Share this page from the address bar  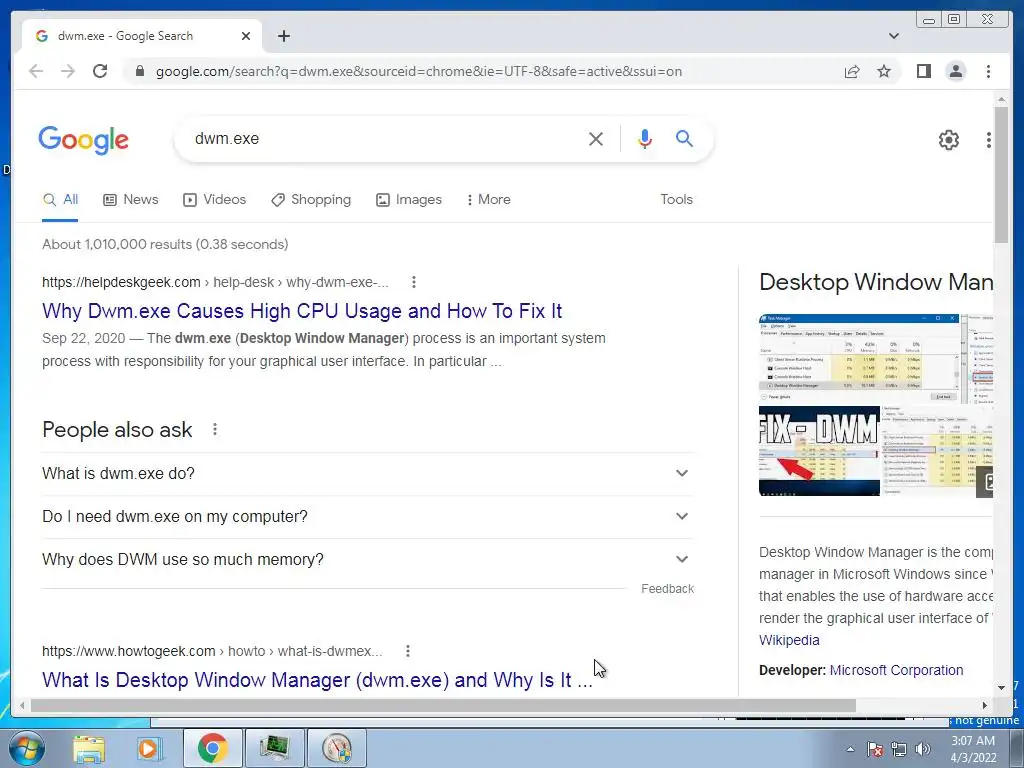[x=852, y=71]
